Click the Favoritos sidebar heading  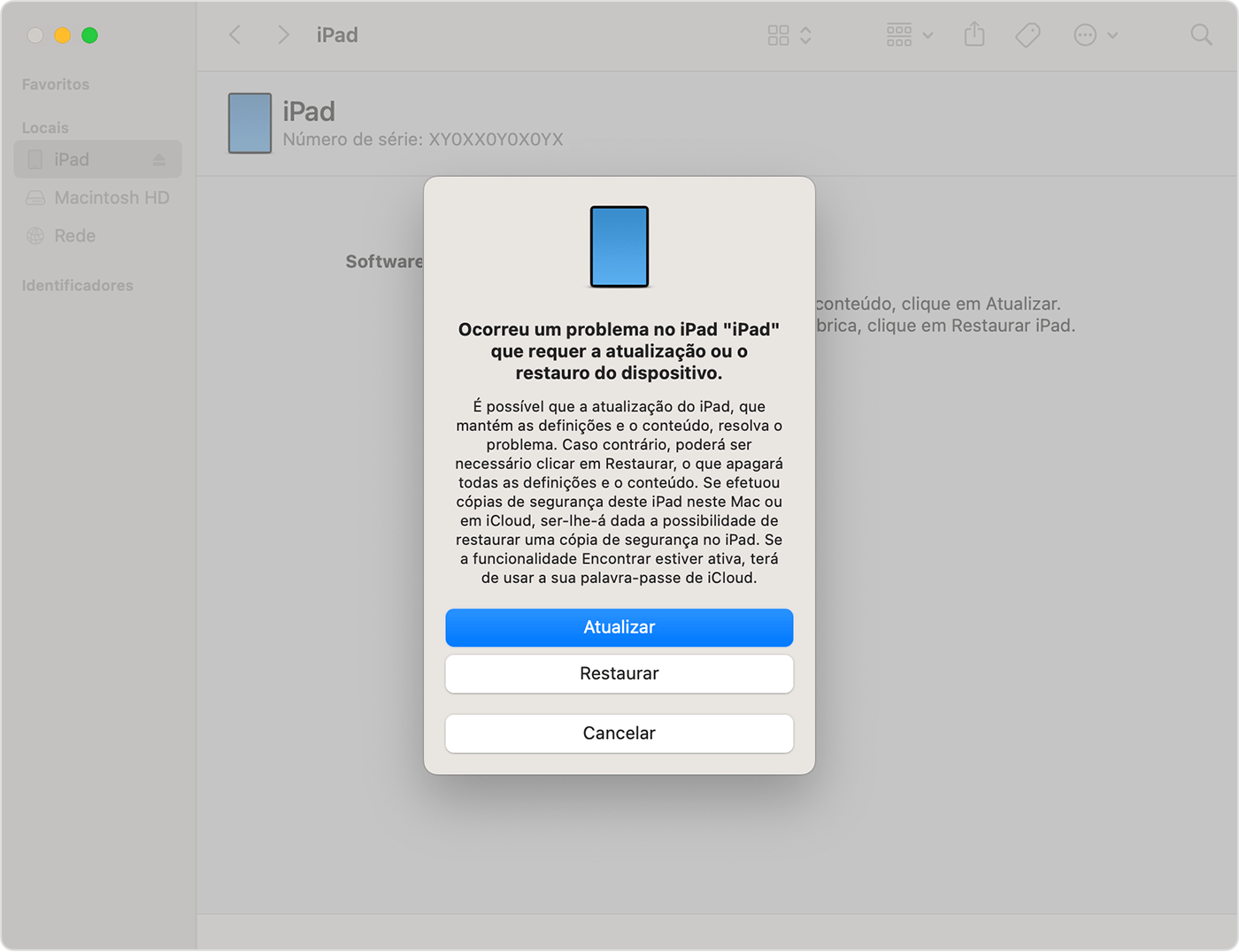coord(56,85)
